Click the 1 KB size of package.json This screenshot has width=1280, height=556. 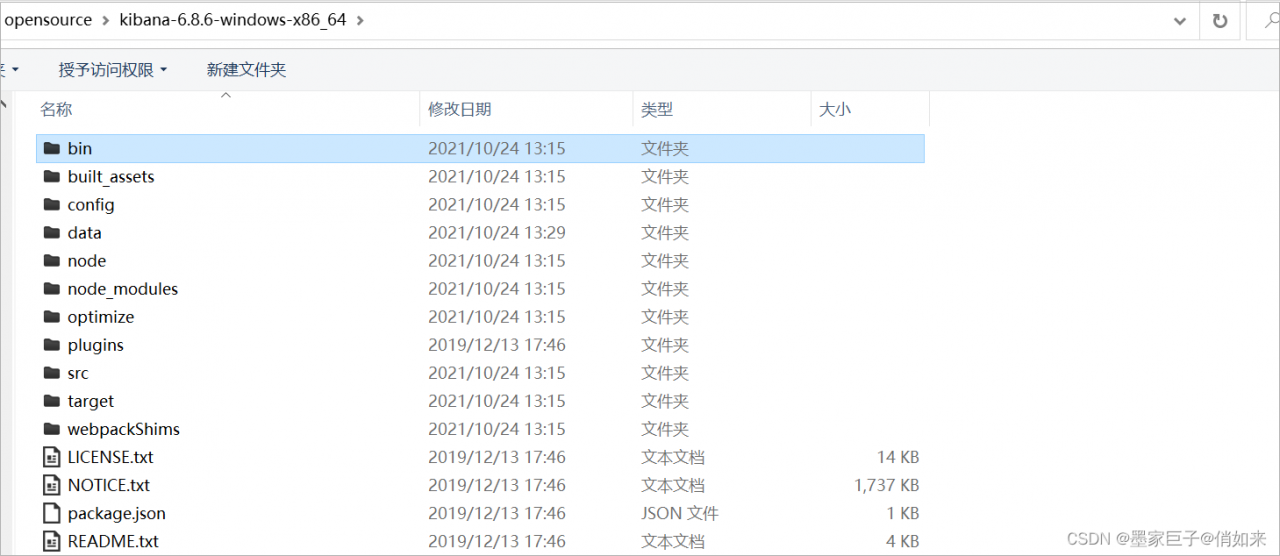tap(903, 513)
